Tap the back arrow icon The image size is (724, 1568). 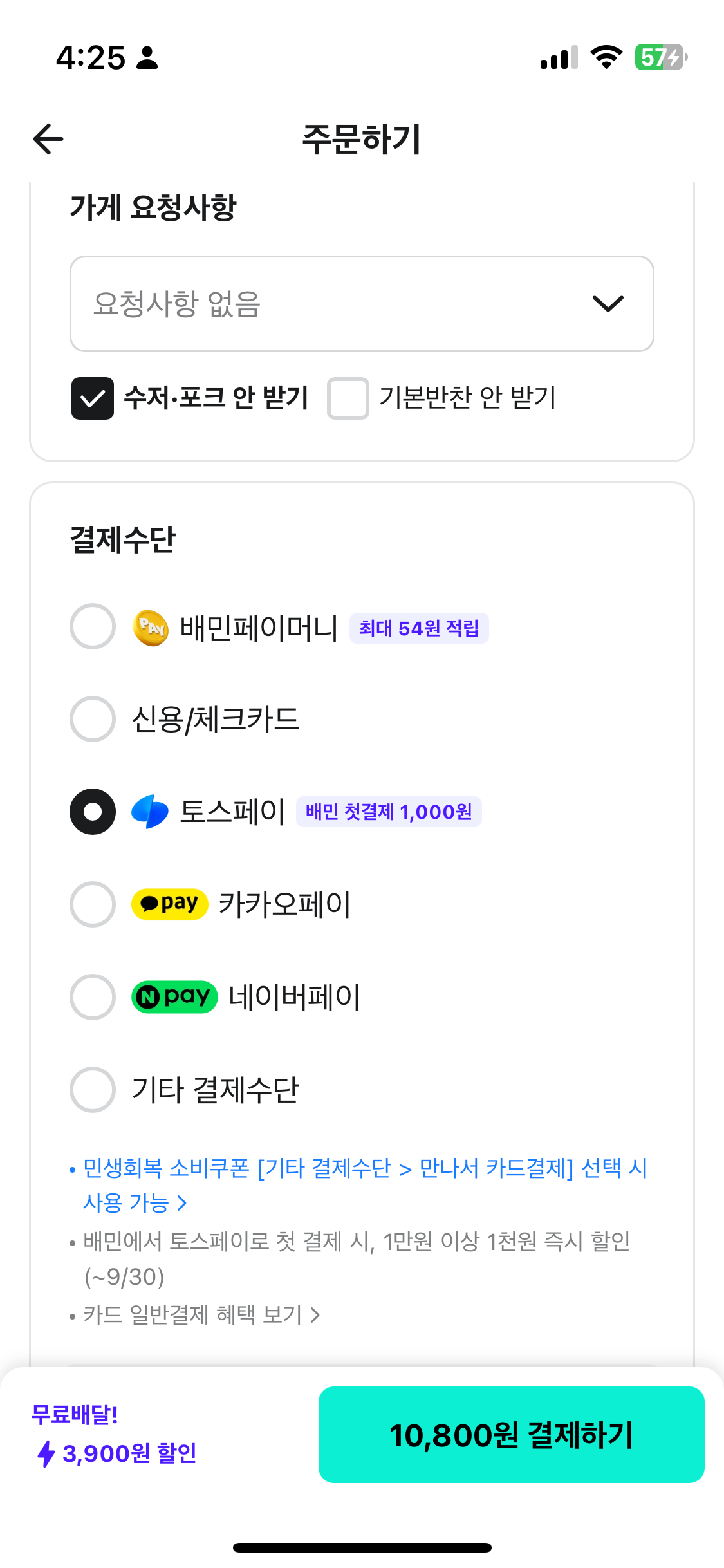coord(48,139)
